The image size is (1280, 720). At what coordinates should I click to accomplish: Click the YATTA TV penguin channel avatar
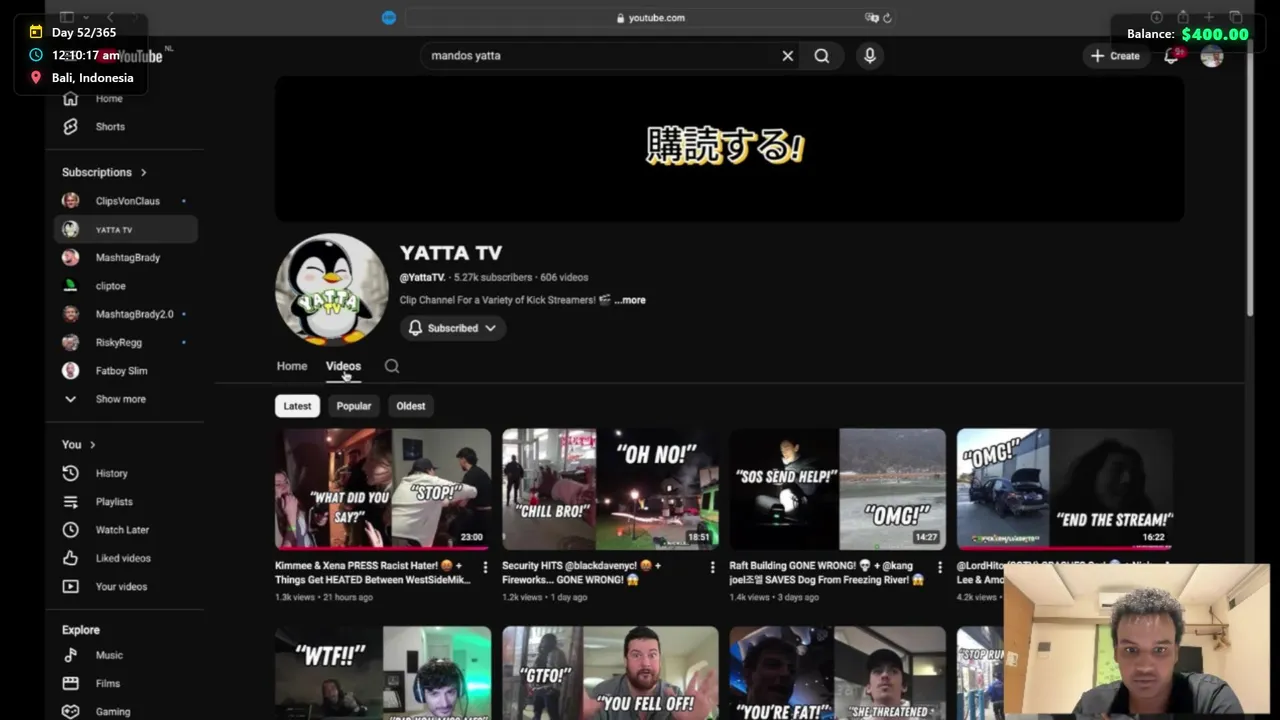tap(332, 290)
